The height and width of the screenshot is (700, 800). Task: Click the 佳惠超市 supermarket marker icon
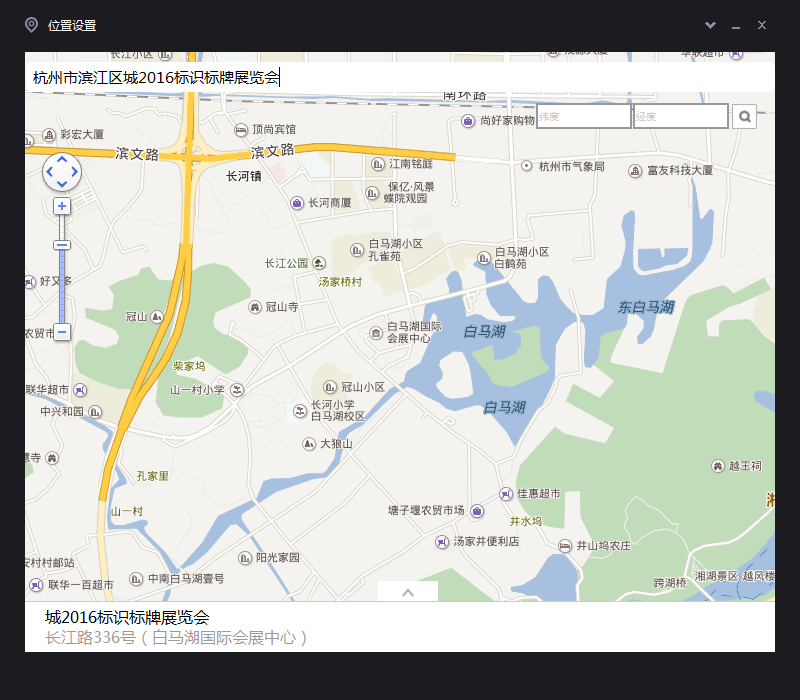point(506,494)
